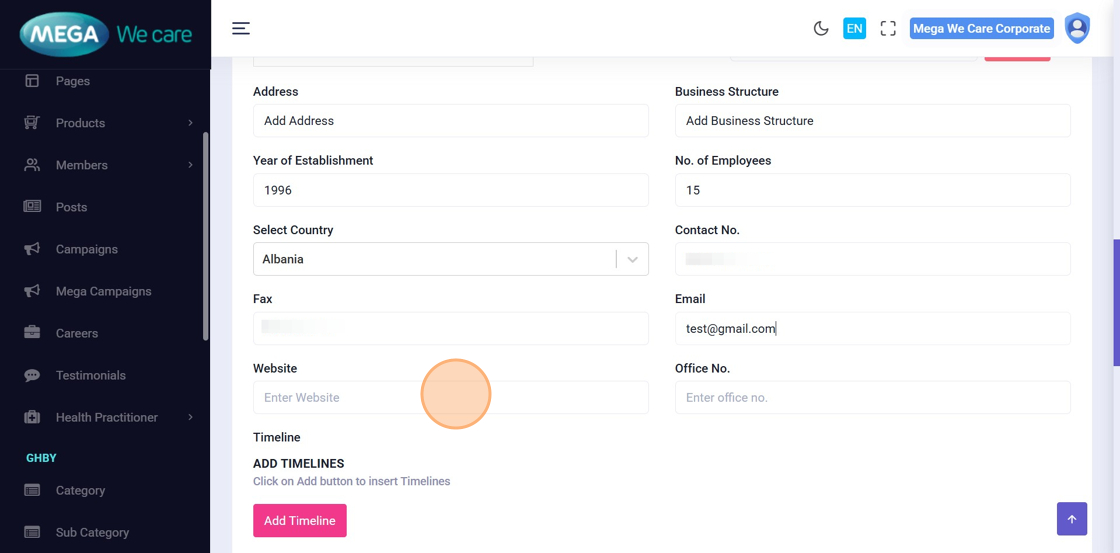The width and height of the screenshot is (1120, 553).
Task: Click the Careers briefcase icon
Action: (x=32, y=333)
